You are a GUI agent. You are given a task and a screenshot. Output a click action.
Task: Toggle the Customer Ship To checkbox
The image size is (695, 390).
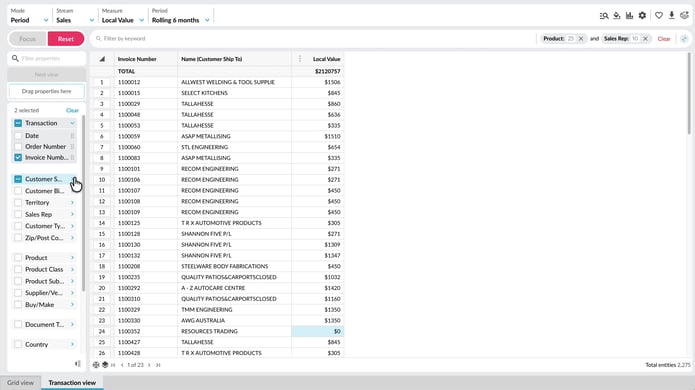point(18,179)
